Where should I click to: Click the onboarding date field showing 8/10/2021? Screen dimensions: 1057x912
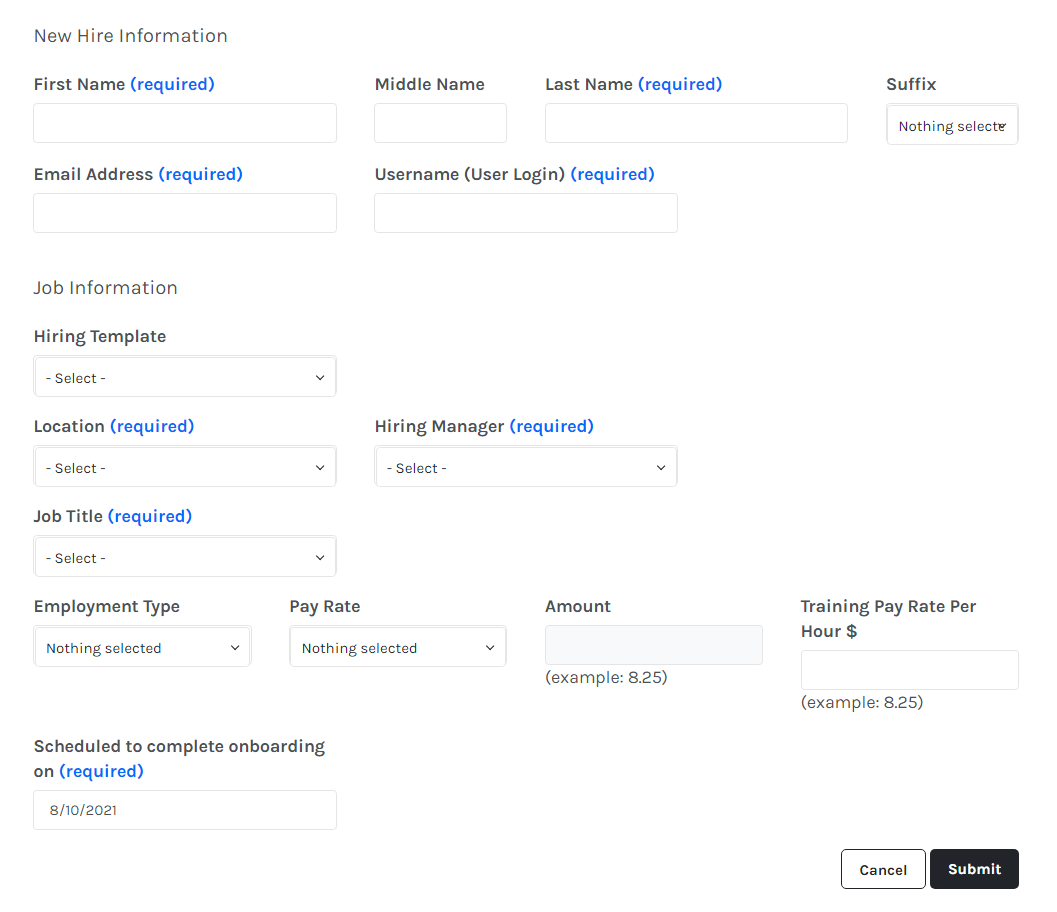click(x=185, y=810)
